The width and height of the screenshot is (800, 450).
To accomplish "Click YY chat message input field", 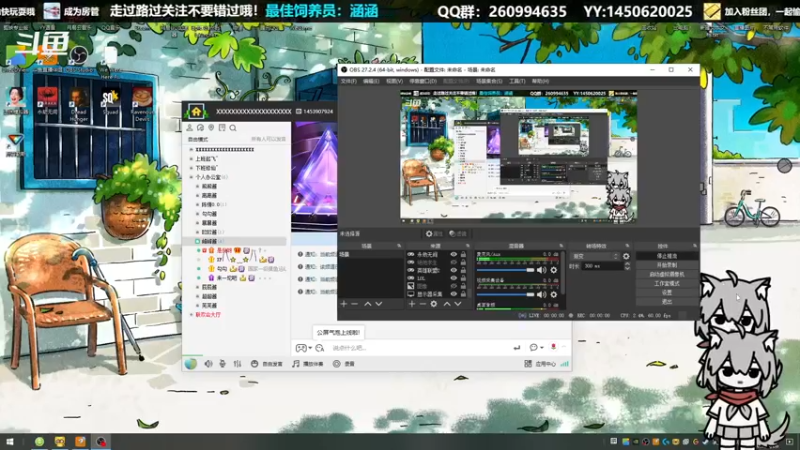I will (419, 348).
